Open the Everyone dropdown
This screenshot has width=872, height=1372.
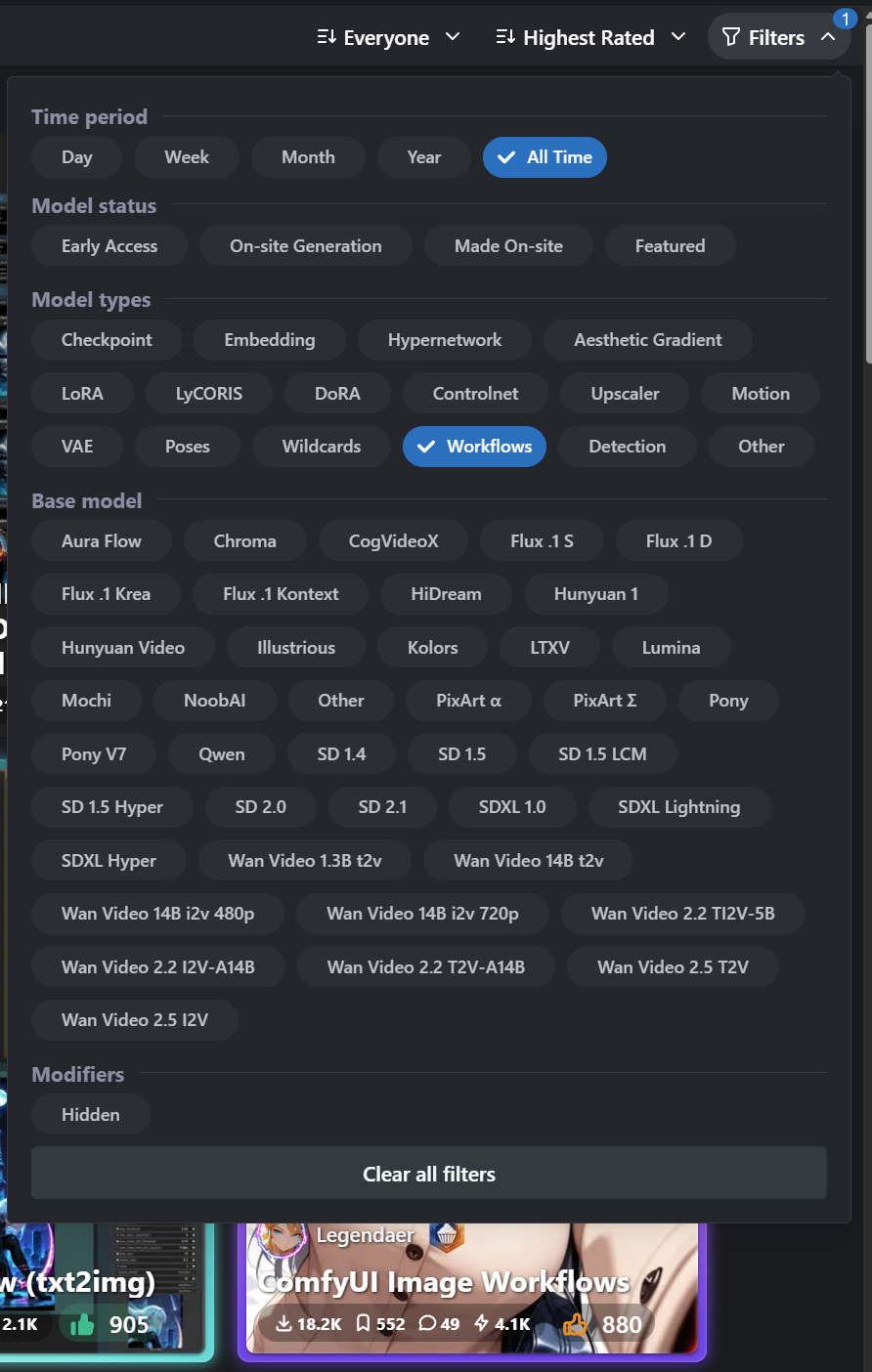388,38
